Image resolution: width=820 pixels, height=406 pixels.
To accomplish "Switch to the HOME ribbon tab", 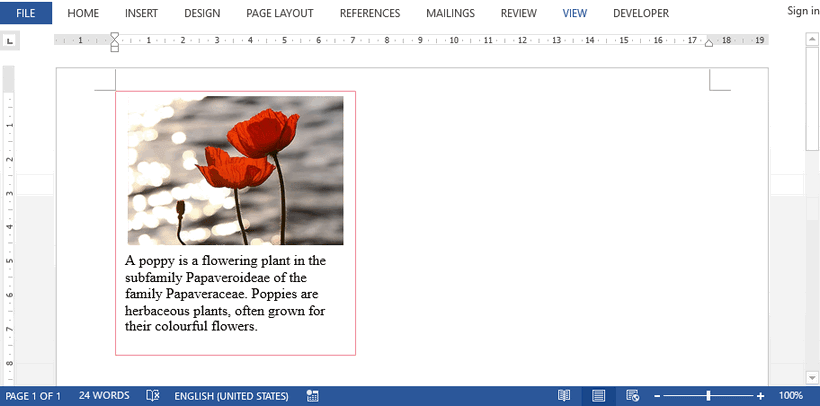I will [83, 14].
